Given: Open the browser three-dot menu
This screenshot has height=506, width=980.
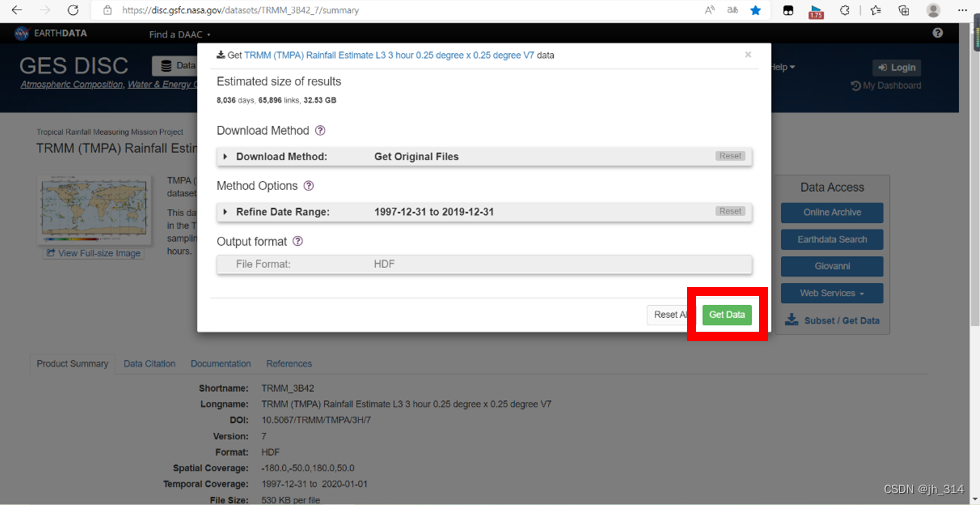Looking at the screenshot, I should 962,11.
